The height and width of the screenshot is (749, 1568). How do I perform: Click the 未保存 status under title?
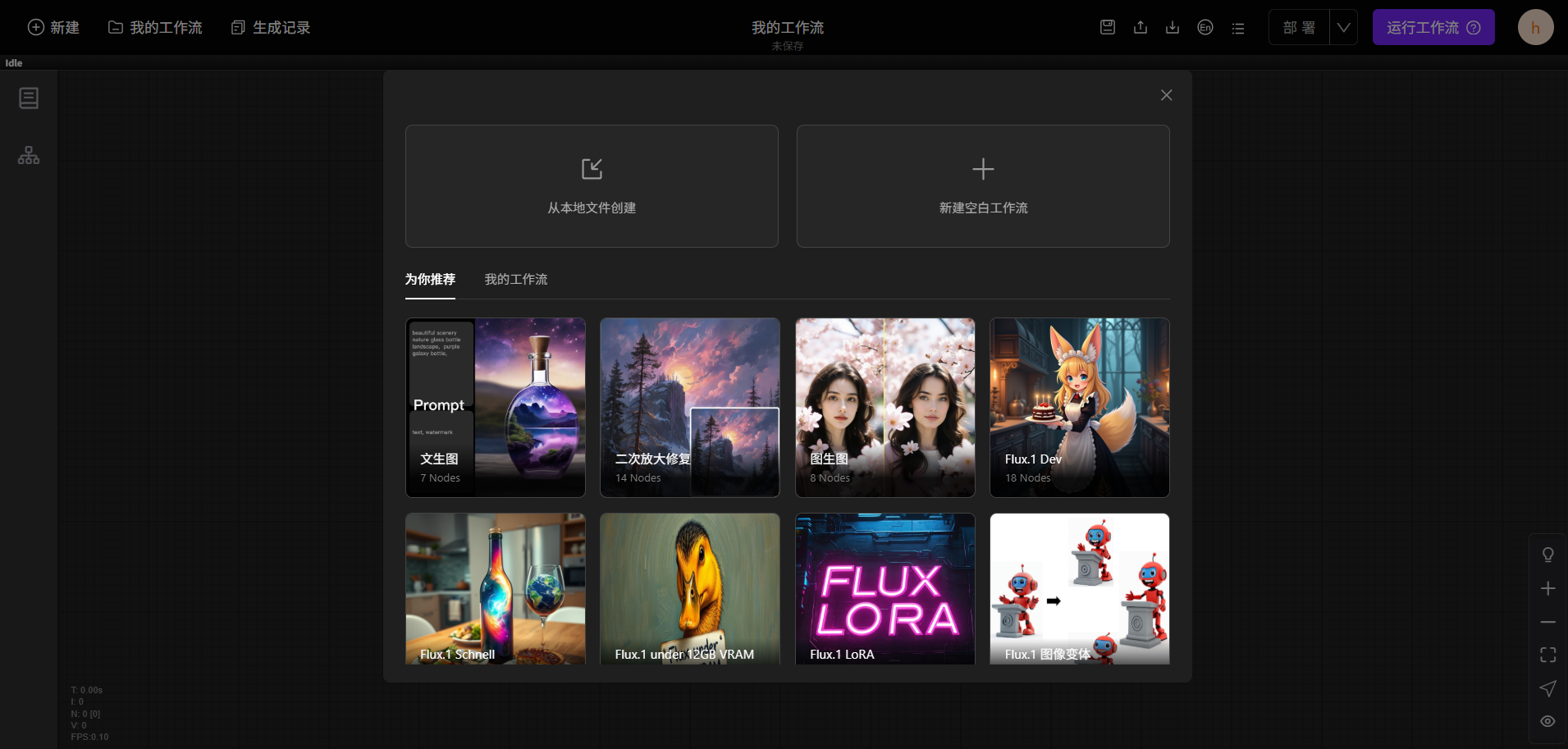(788, 46)
